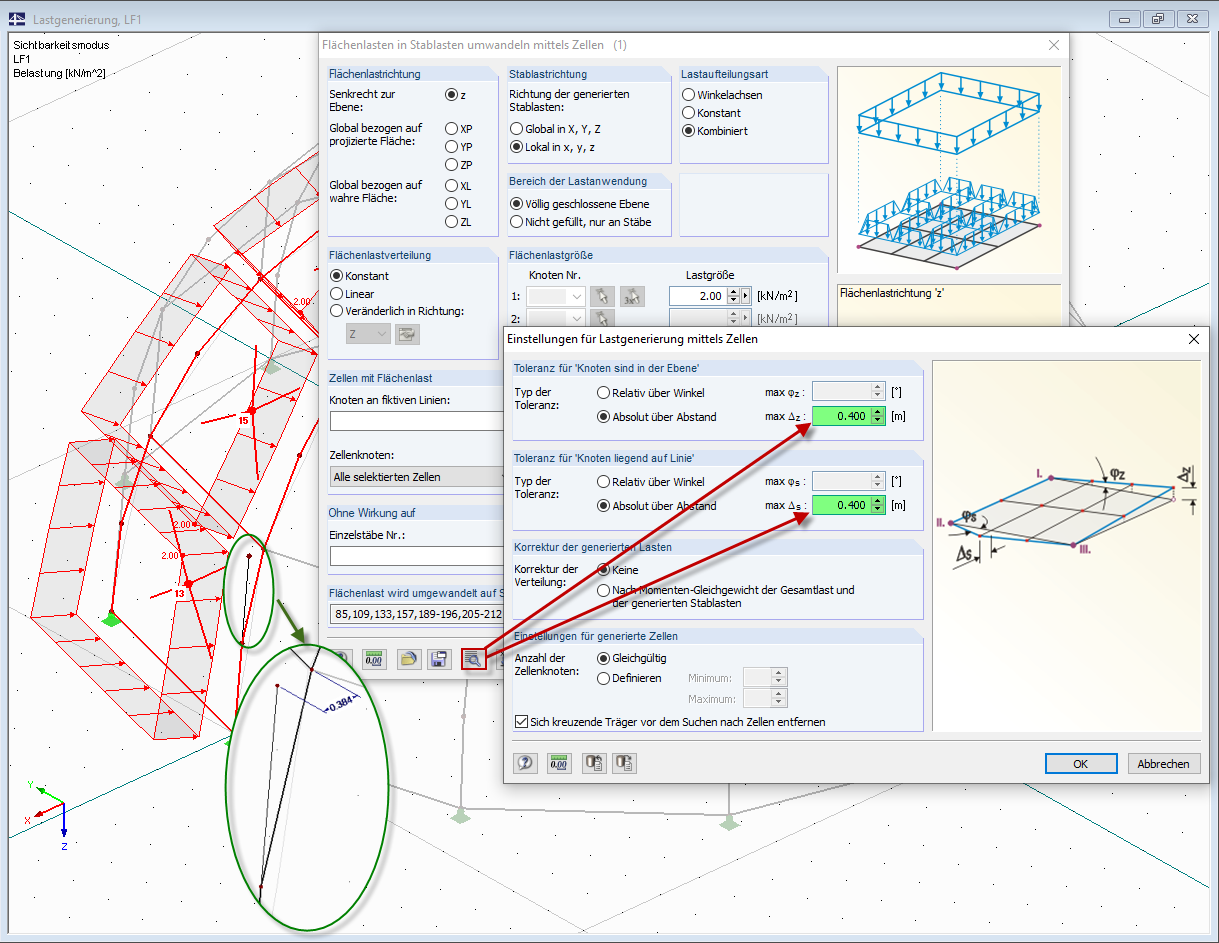The height and width of the screenshot is (943, 1219).
Task: Click member list field 85,109,133,157
Action: [417, 613]
